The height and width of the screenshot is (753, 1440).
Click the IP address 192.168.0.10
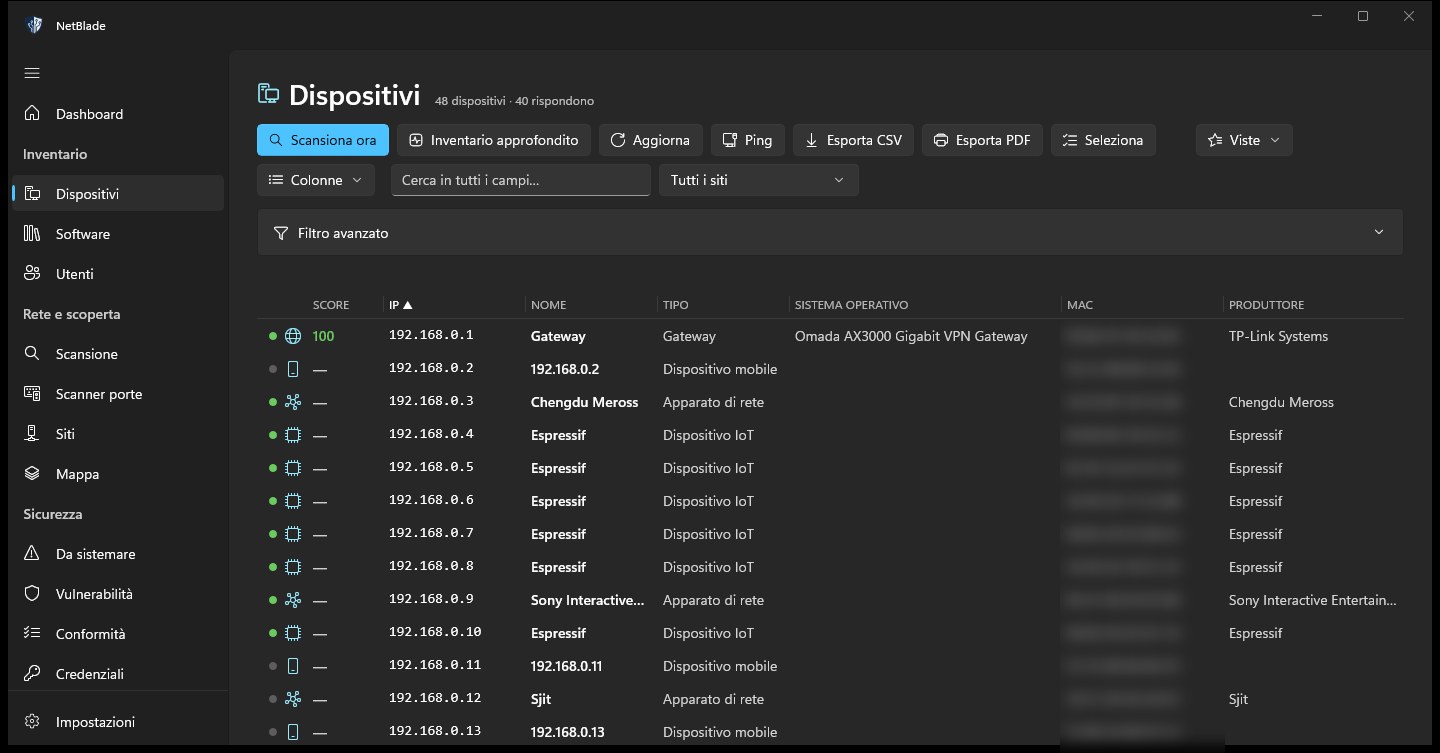435,632
